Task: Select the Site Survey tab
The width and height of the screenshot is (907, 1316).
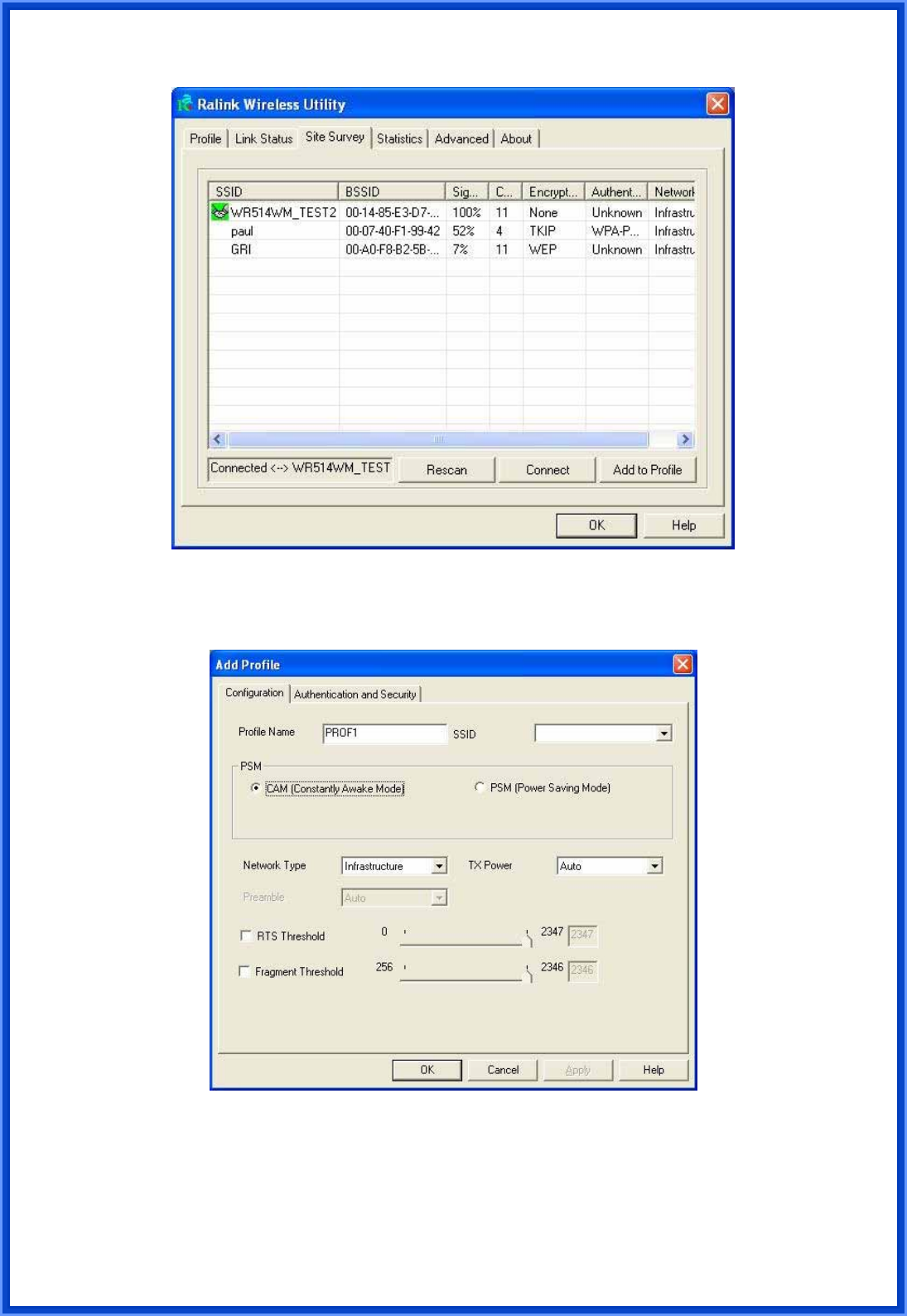Action: point(335,137)
